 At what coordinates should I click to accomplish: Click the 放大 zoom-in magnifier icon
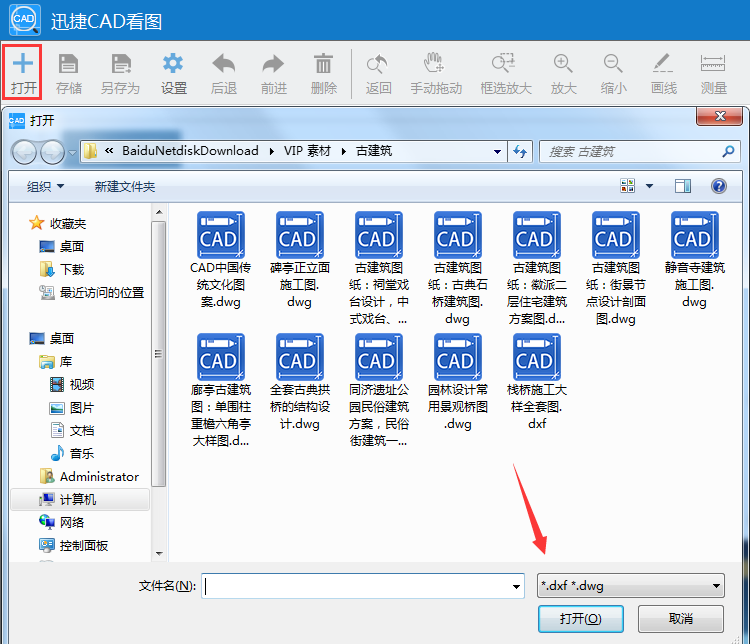[563, 64]
